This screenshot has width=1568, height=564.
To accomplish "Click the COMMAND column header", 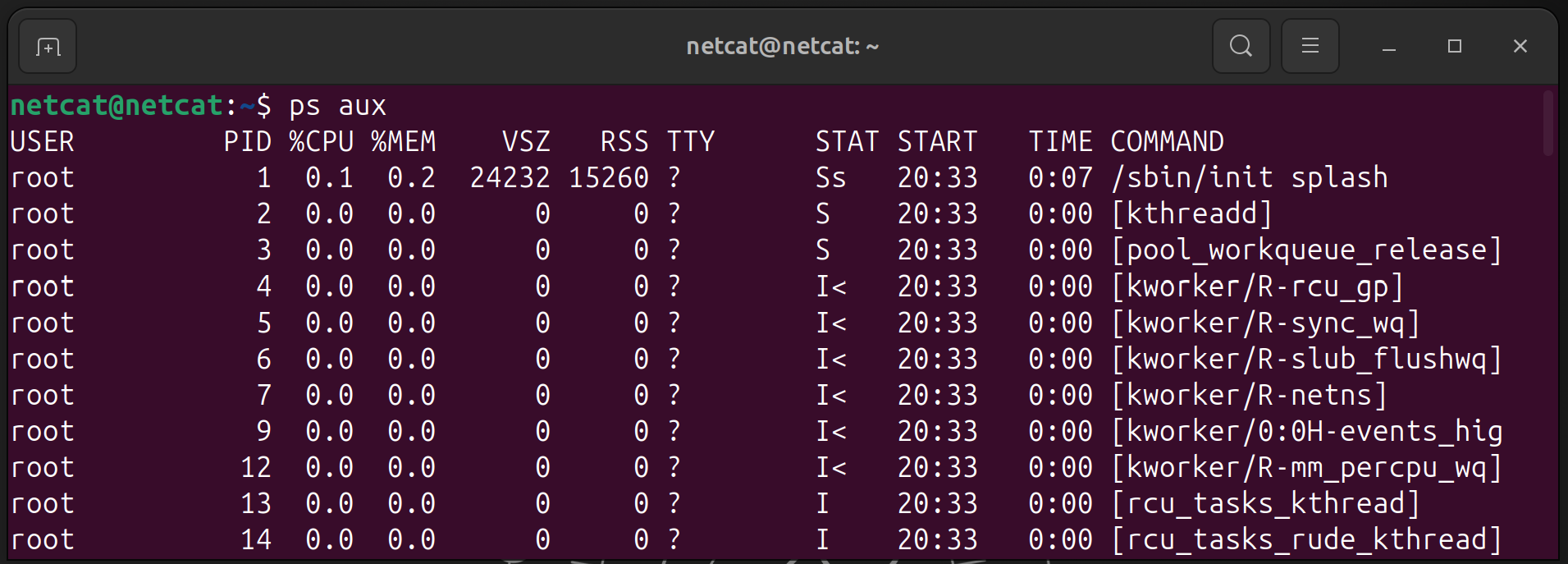I will [x=1167, y=142].
